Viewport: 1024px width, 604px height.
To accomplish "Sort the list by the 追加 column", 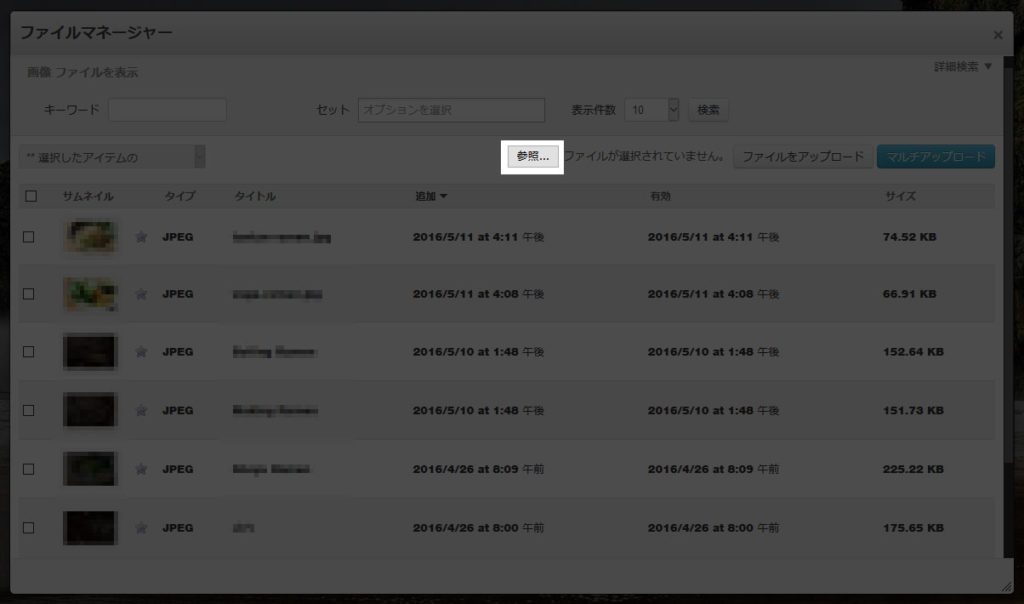I will pos(424,196).
